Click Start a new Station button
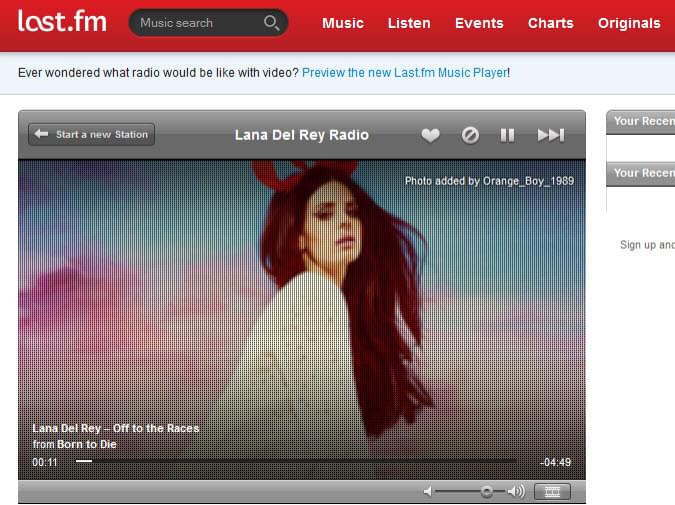Image resolution: width=675 pixels, height=505 pixels. click(x=92, y=134)
